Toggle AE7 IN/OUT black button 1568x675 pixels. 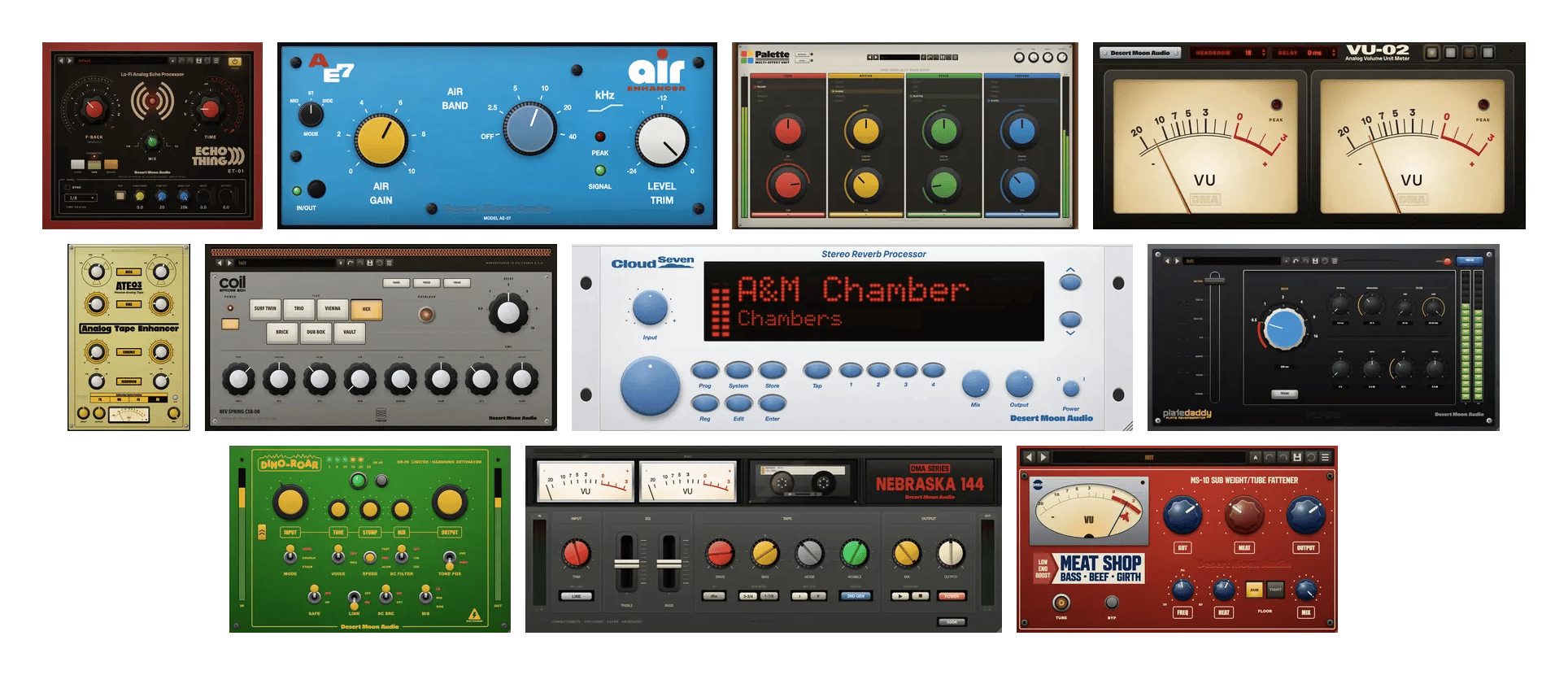click(316, 189)
